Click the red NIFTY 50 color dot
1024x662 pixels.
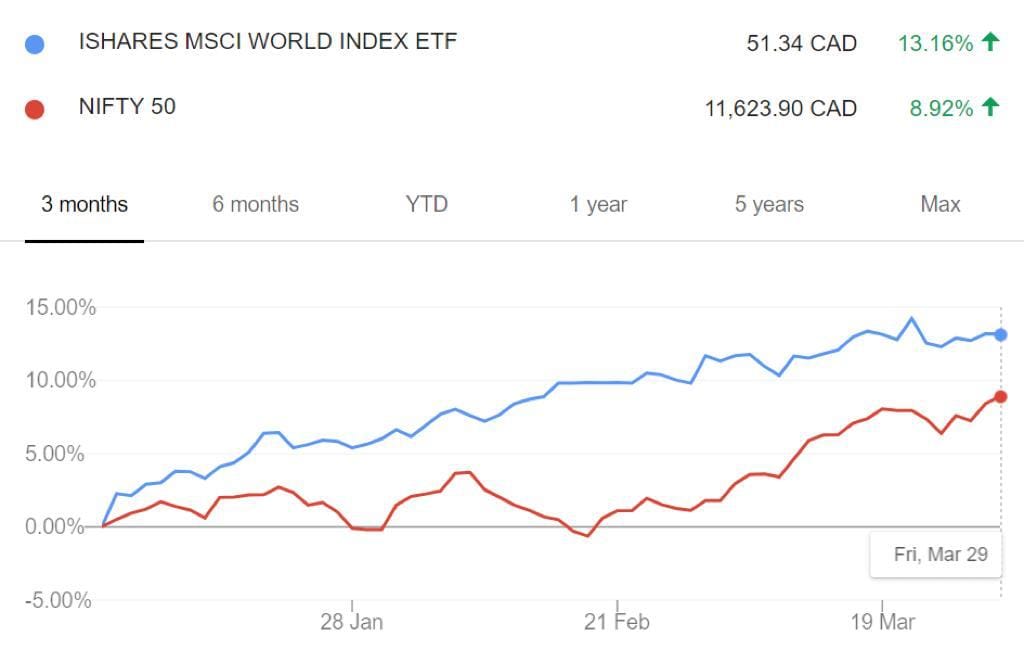tap(35, 109)
